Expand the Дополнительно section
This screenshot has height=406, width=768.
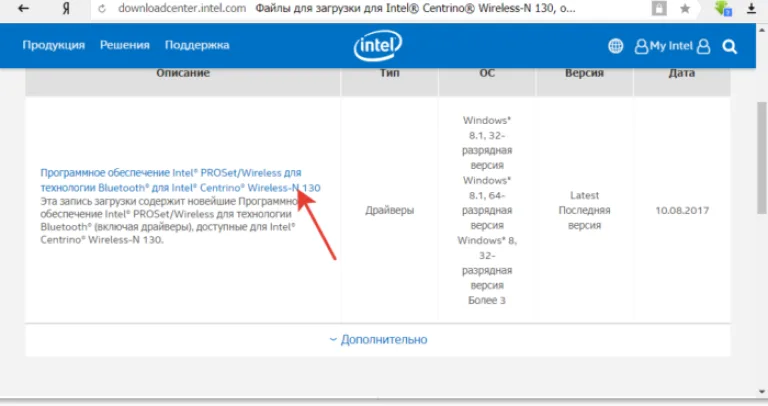coord(378,339)
